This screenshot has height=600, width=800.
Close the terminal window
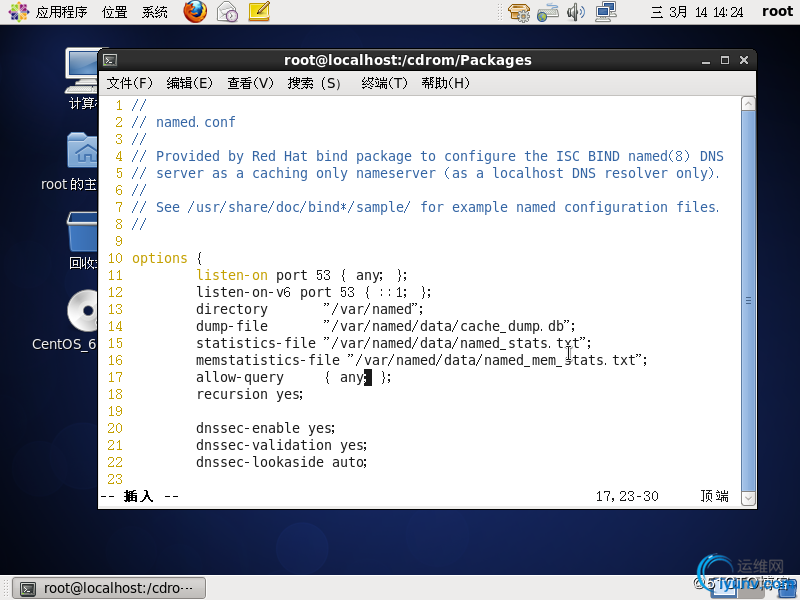coord(744,60)
